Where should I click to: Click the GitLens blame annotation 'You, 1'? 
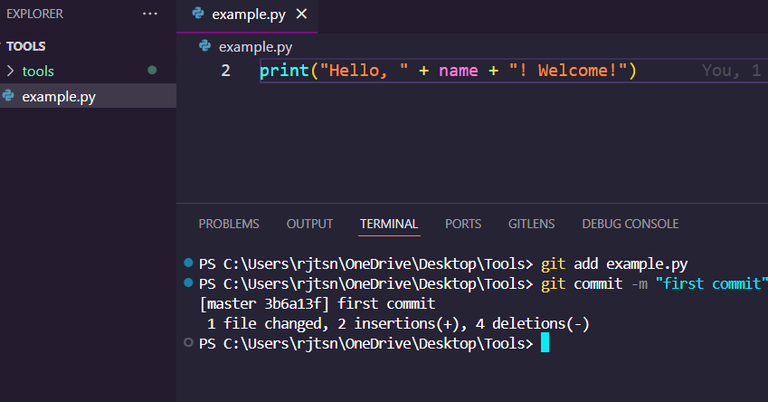click(731, 71)
